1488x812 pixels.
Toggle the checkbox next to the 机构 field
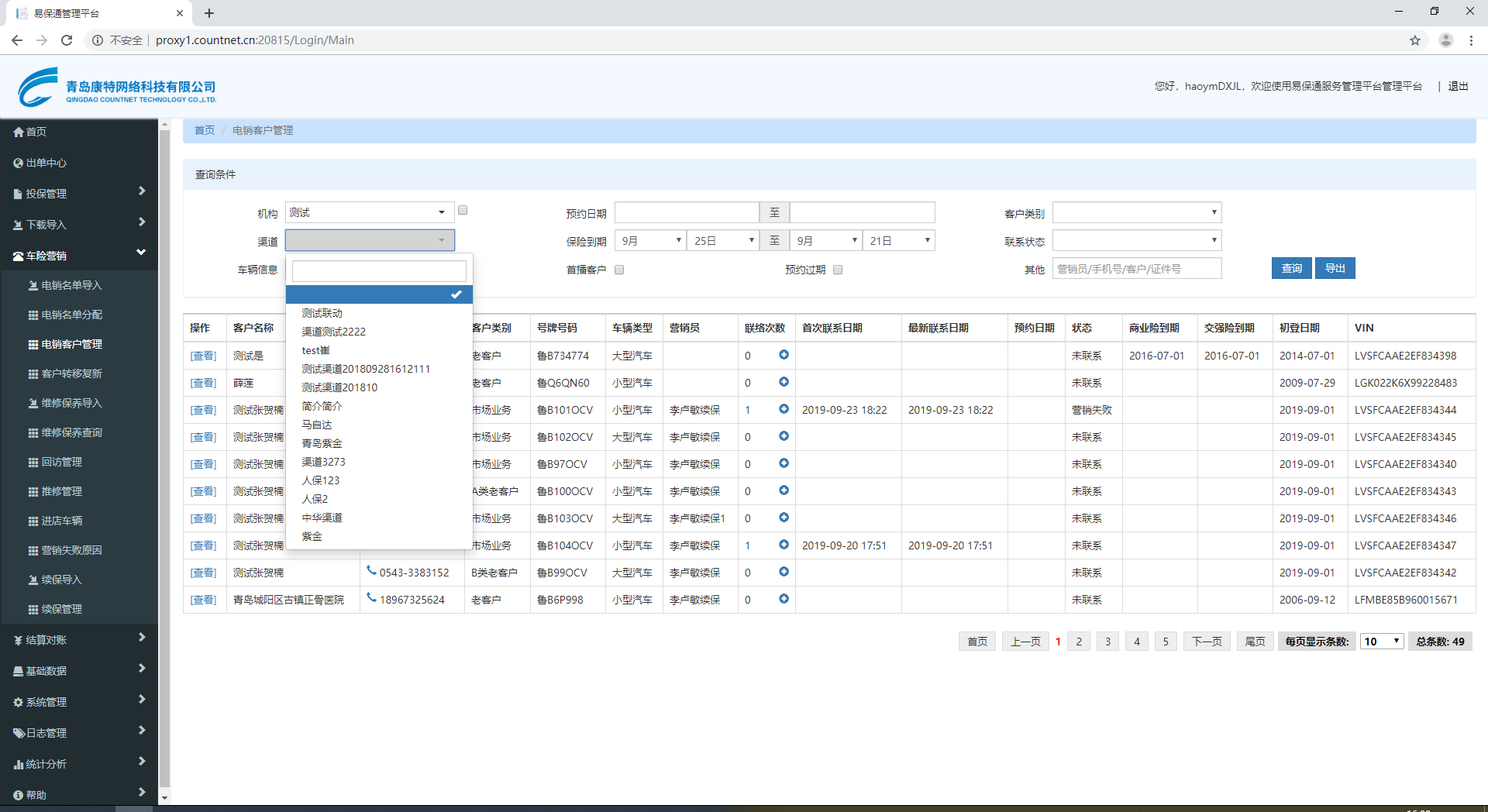point(463,211)
